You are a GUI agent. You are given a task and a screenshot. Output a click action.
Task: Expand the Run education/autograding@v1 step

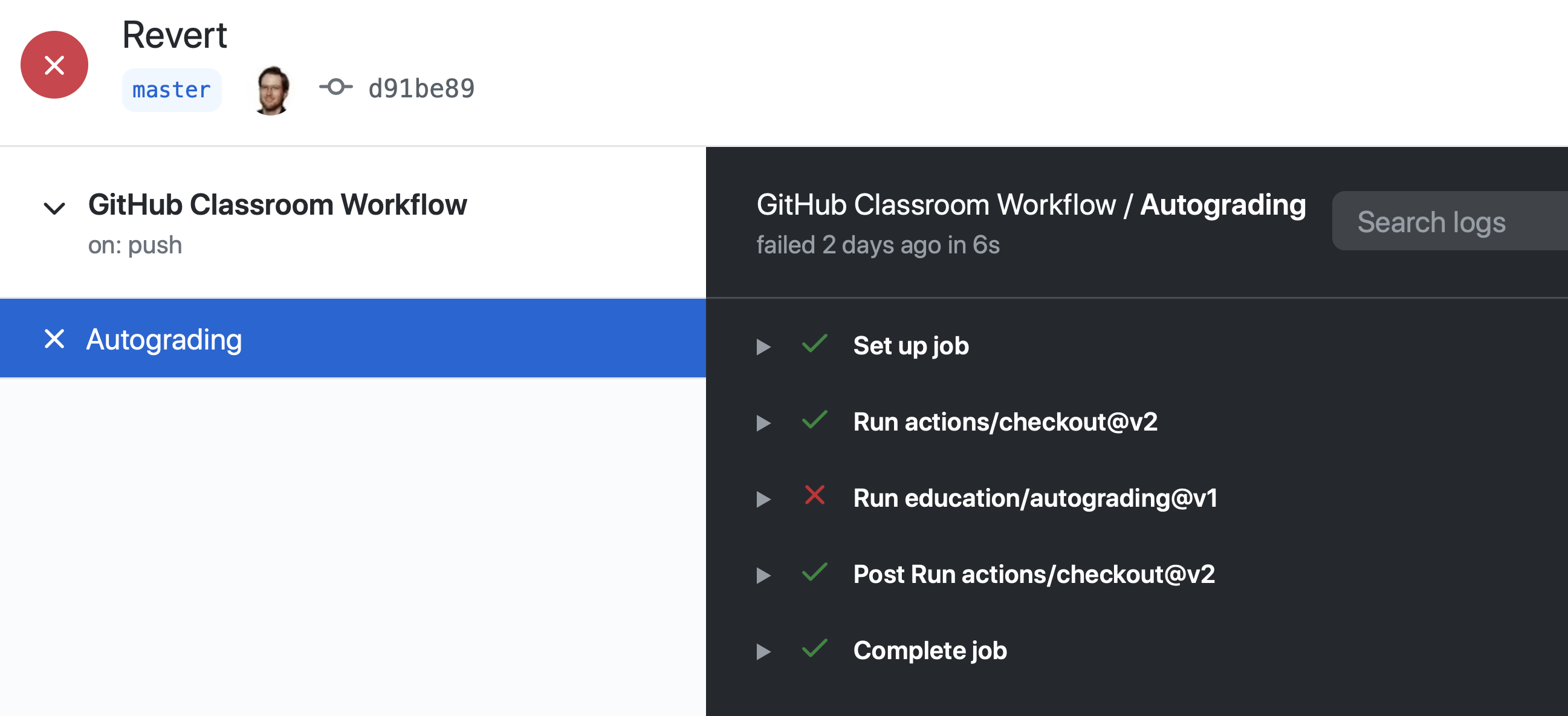763,499
